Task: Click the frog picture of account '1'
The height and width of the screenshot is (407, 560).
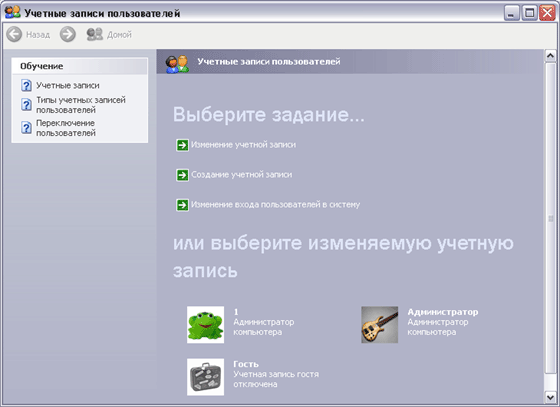Action: tap(205, 325)
